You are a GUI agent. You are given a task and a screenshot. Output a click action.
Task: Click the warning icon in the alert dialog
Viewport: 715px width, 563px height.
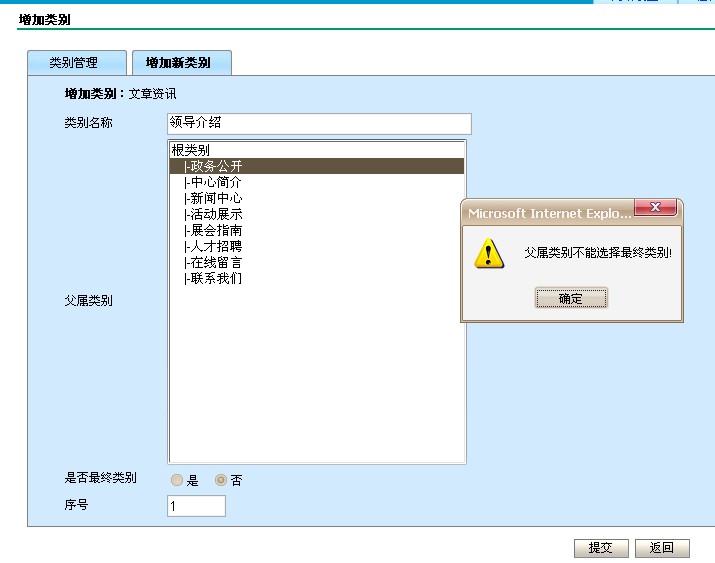[x=488, y=253]
